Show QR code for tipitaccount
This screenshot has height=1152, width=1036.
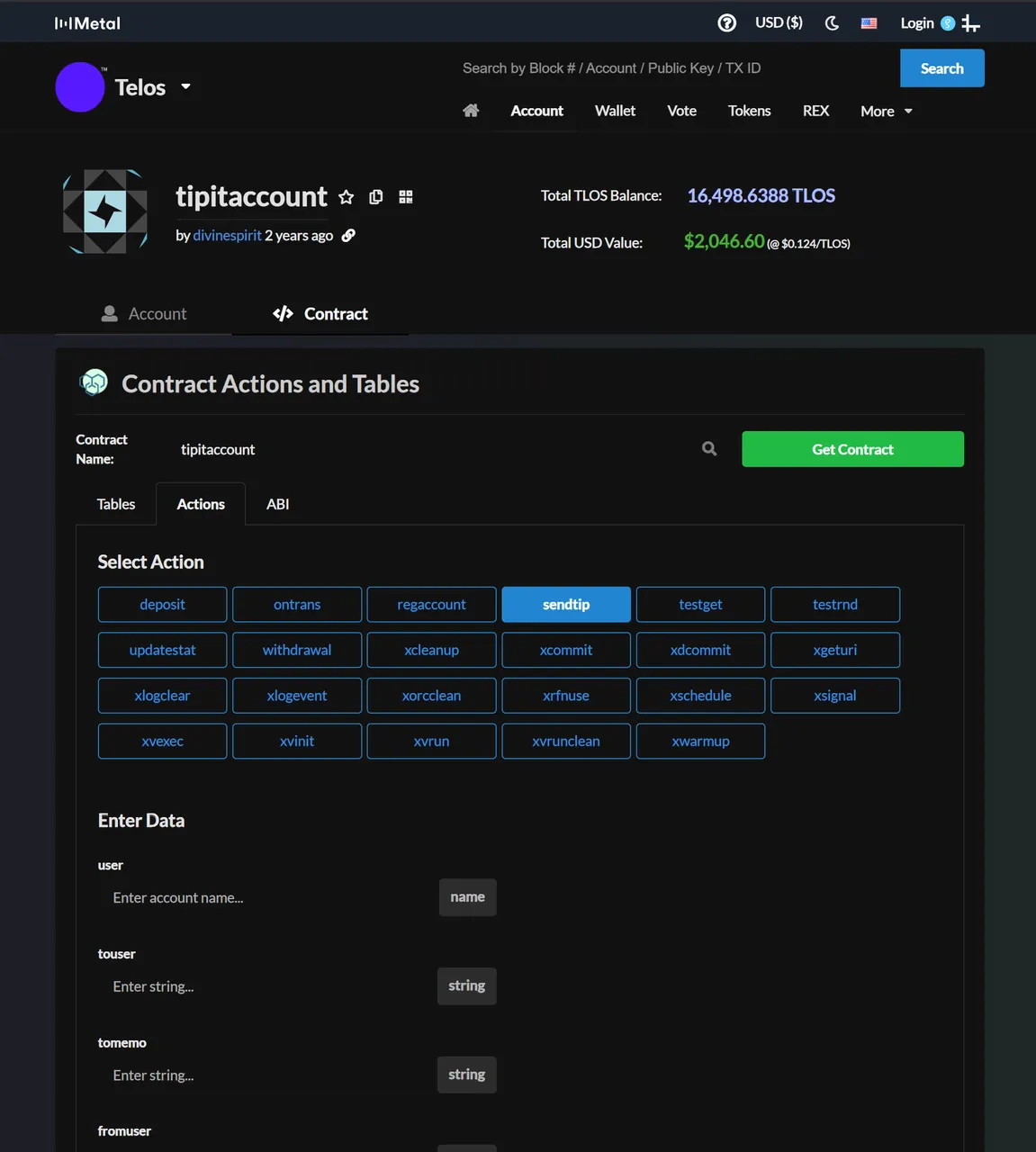[406, 197]
